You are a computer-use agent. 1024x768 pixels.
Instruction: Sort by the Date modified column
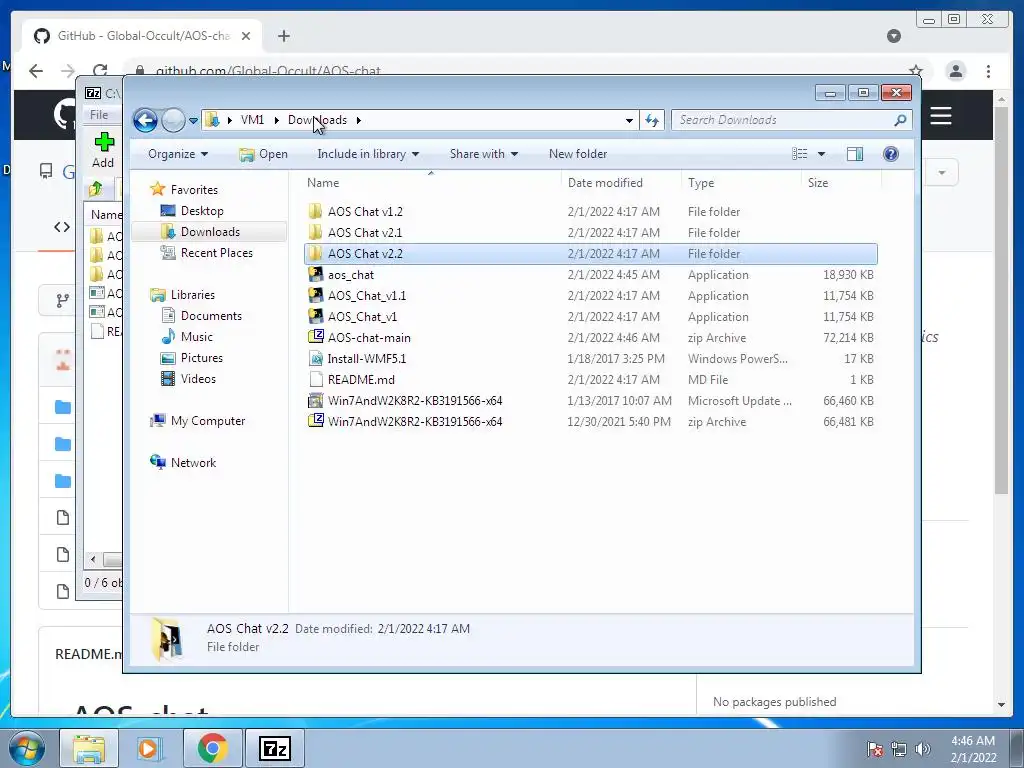pyautogui.click(x=605, y=183)
